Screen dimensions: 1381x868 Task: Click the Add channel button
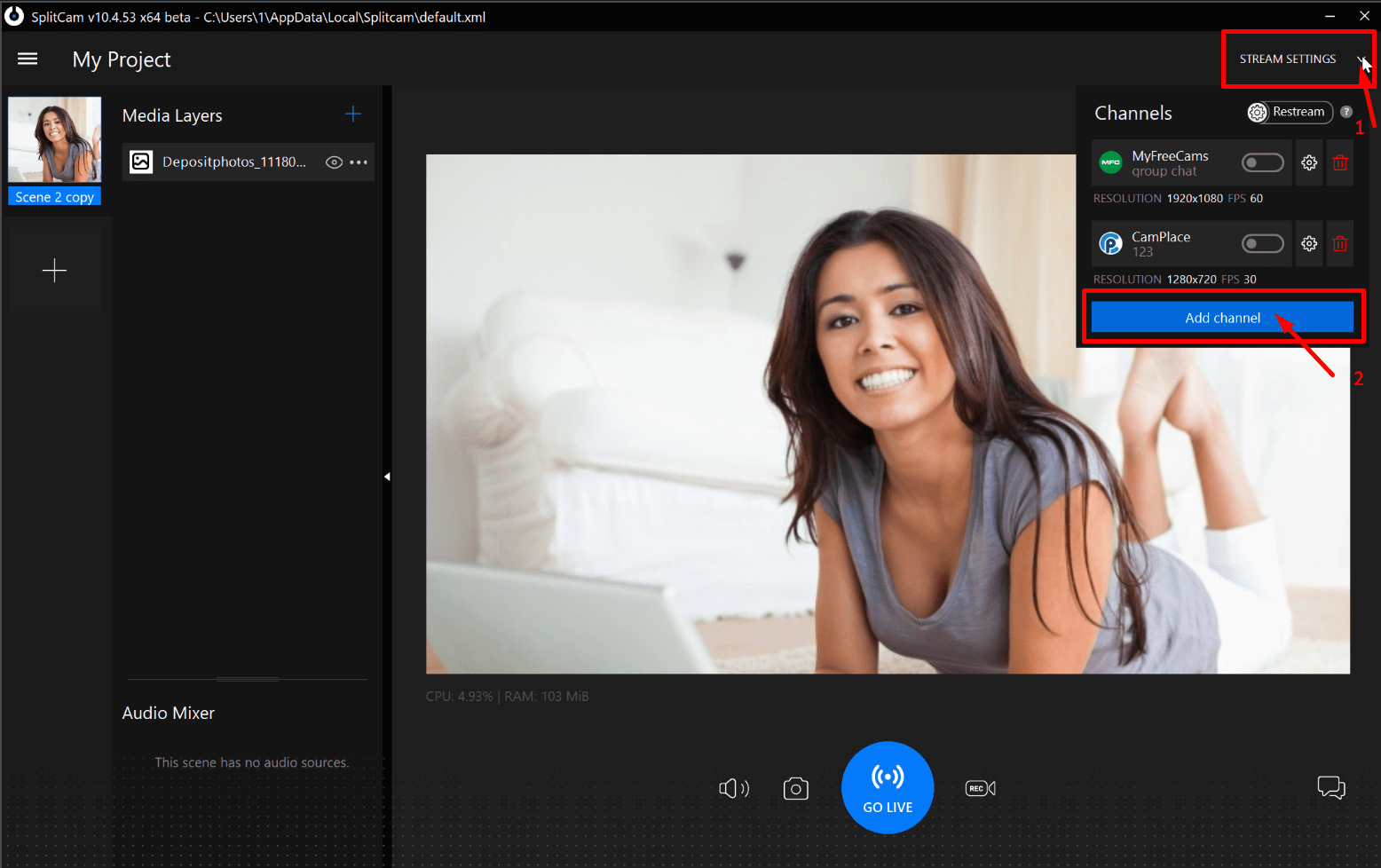point(1223,317)
